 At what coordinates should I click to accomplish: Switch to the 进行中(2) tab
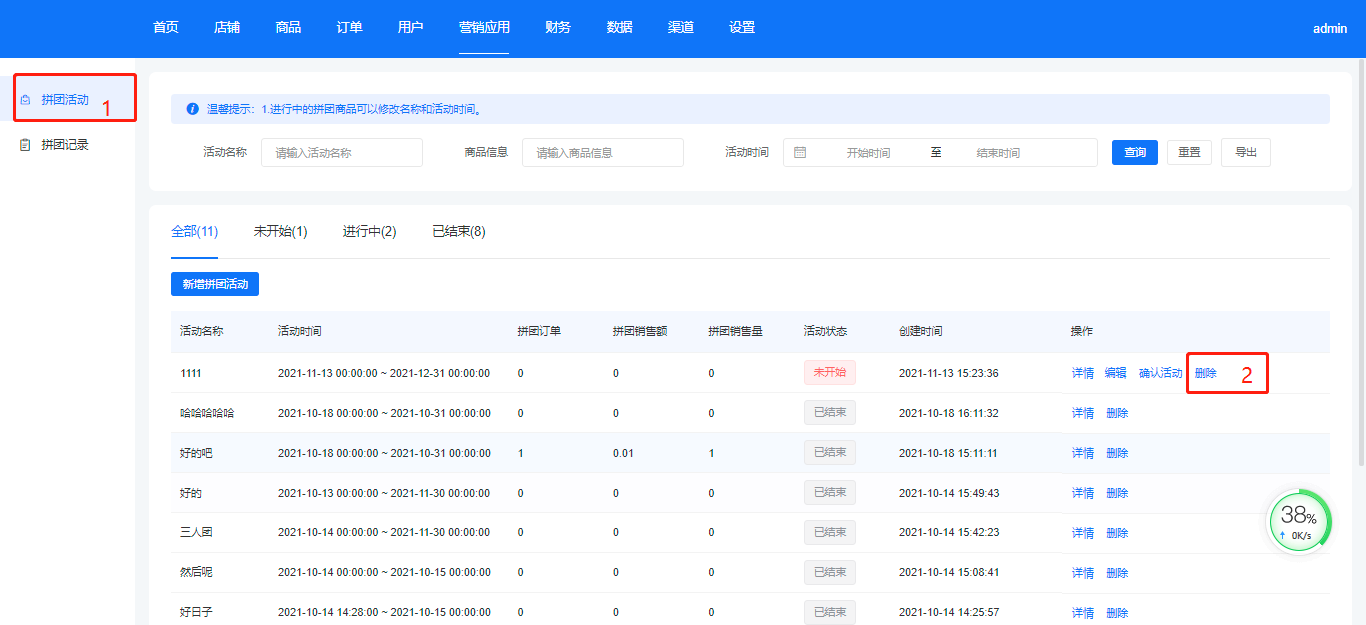pyautogui.click(x=369, y=232)
